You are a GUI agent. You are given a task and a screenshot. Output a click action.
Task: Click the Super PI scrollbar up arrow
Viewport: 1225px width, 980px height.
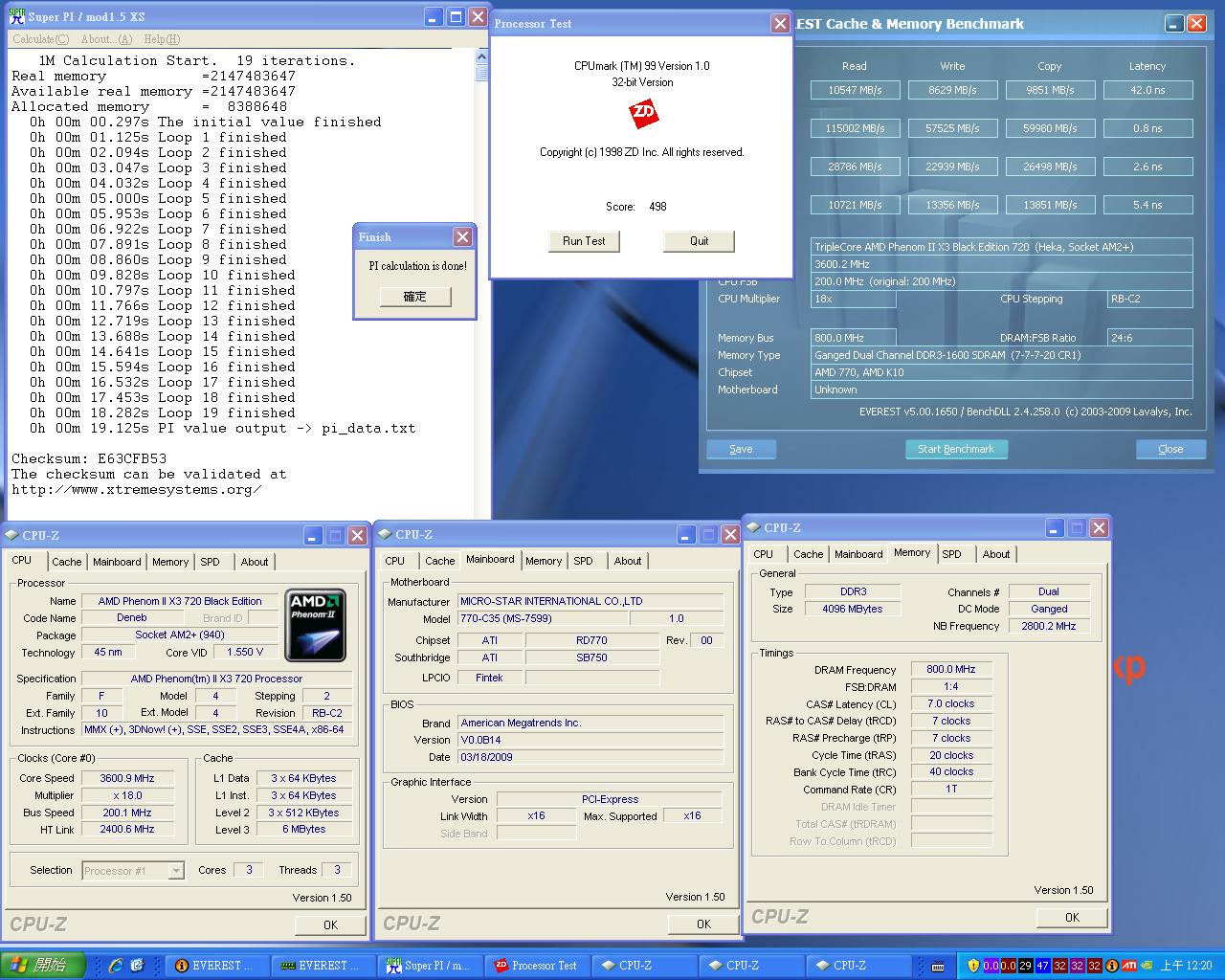481,57
